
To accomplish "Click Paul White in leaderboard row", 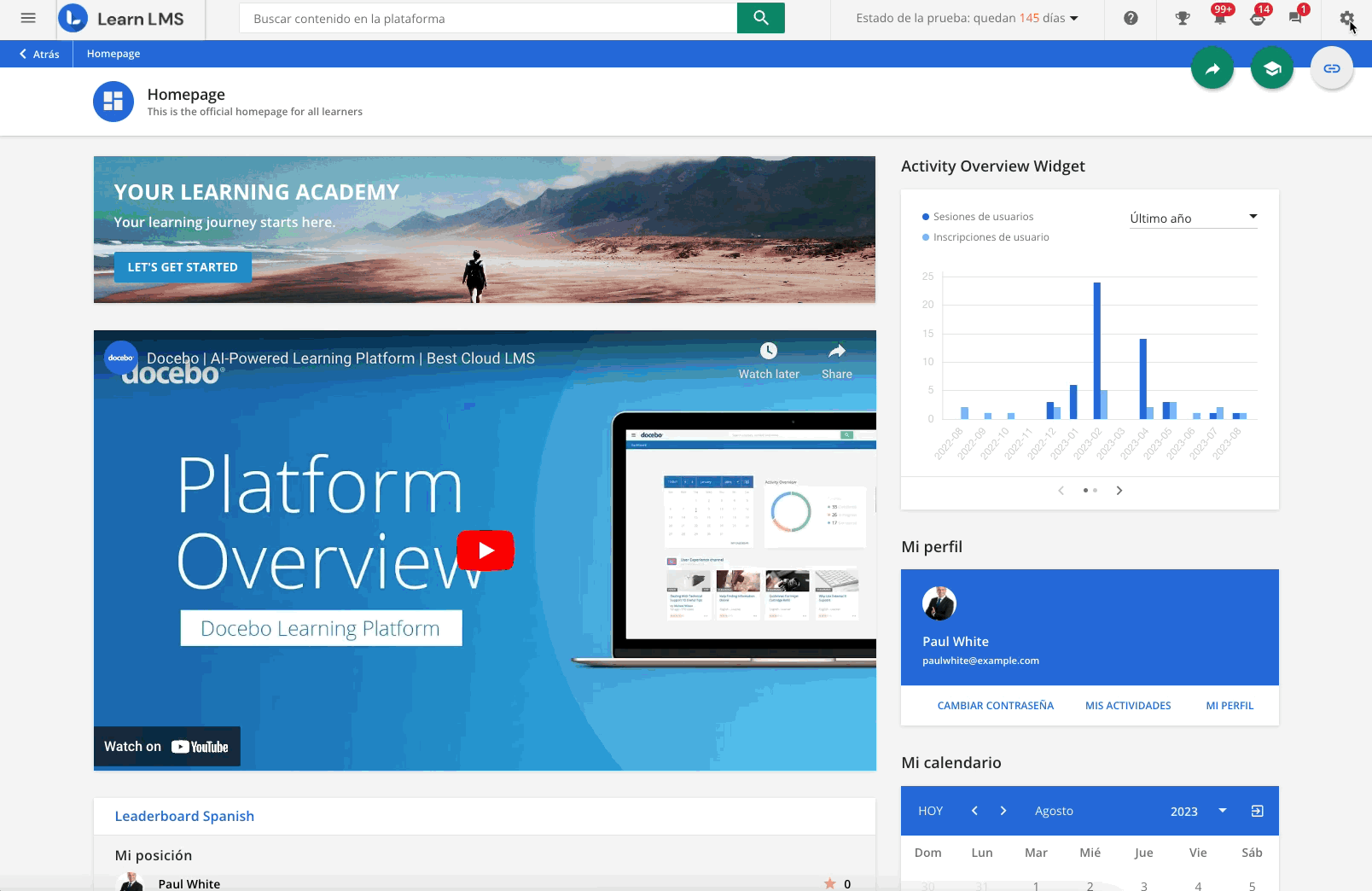I will 189,884.
